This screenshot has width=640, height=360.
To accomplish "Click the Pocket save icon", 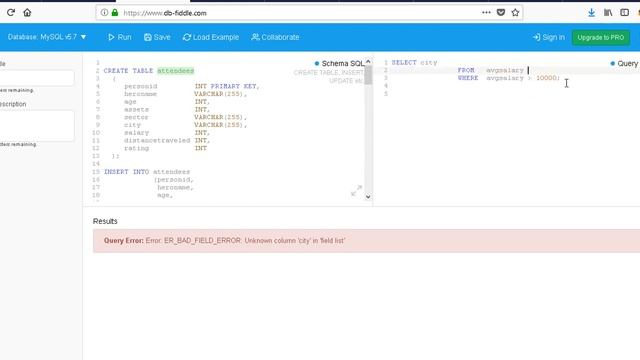I will coord(501,13).
